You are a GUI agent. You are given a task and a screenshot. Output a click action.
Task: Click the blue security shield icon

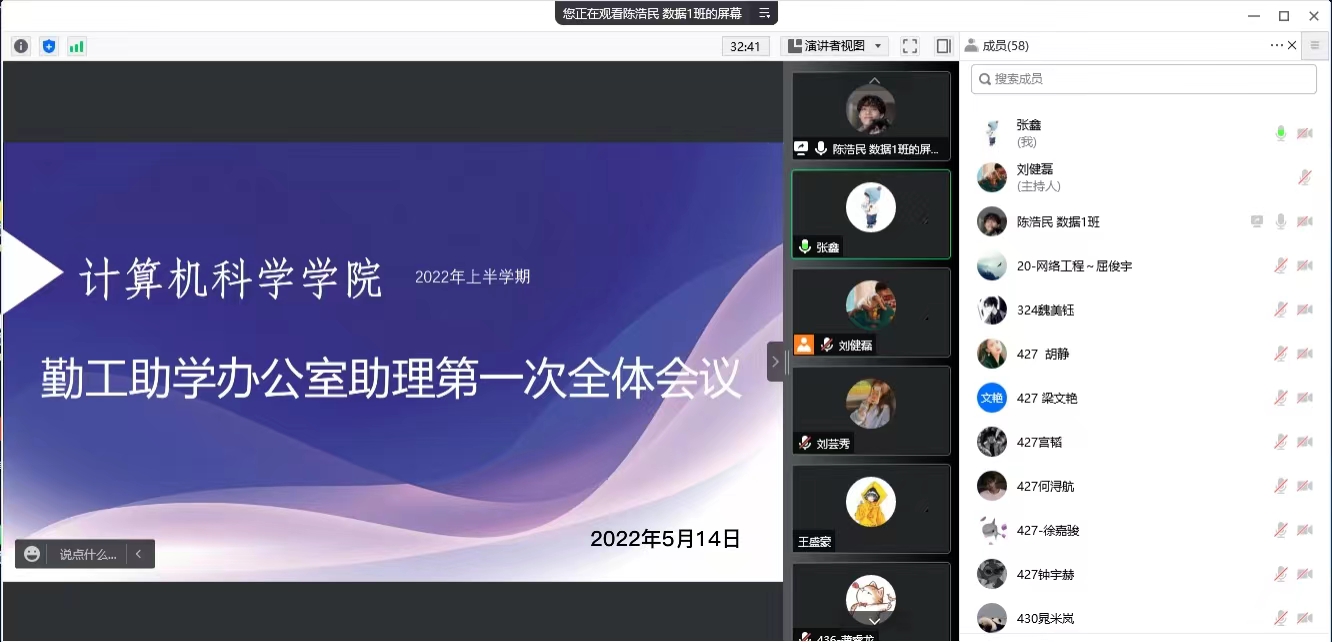[49, 46]
